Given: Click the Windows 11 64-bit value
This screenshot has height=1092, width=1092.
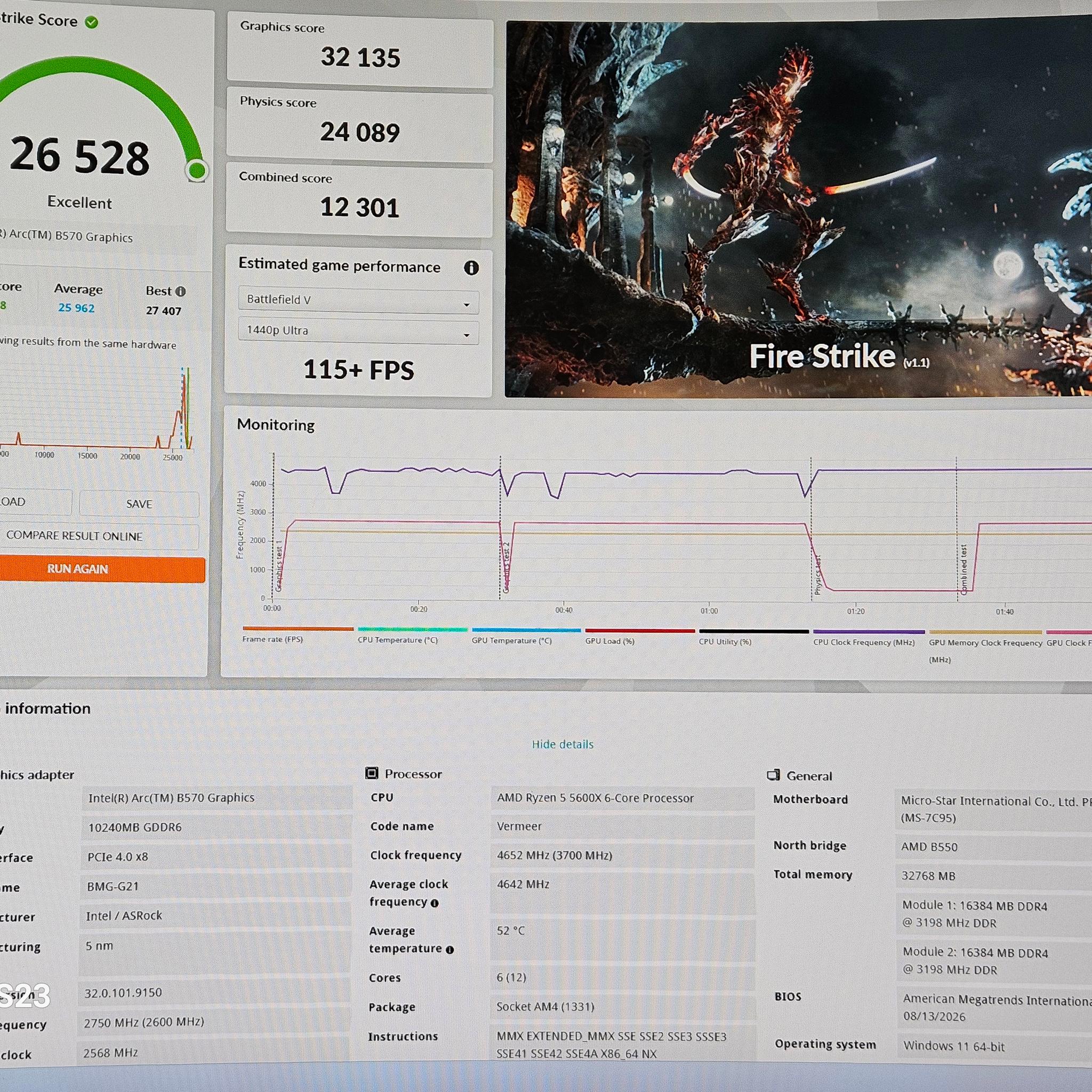Looking at the screenshot, I should pos(954,1046).
